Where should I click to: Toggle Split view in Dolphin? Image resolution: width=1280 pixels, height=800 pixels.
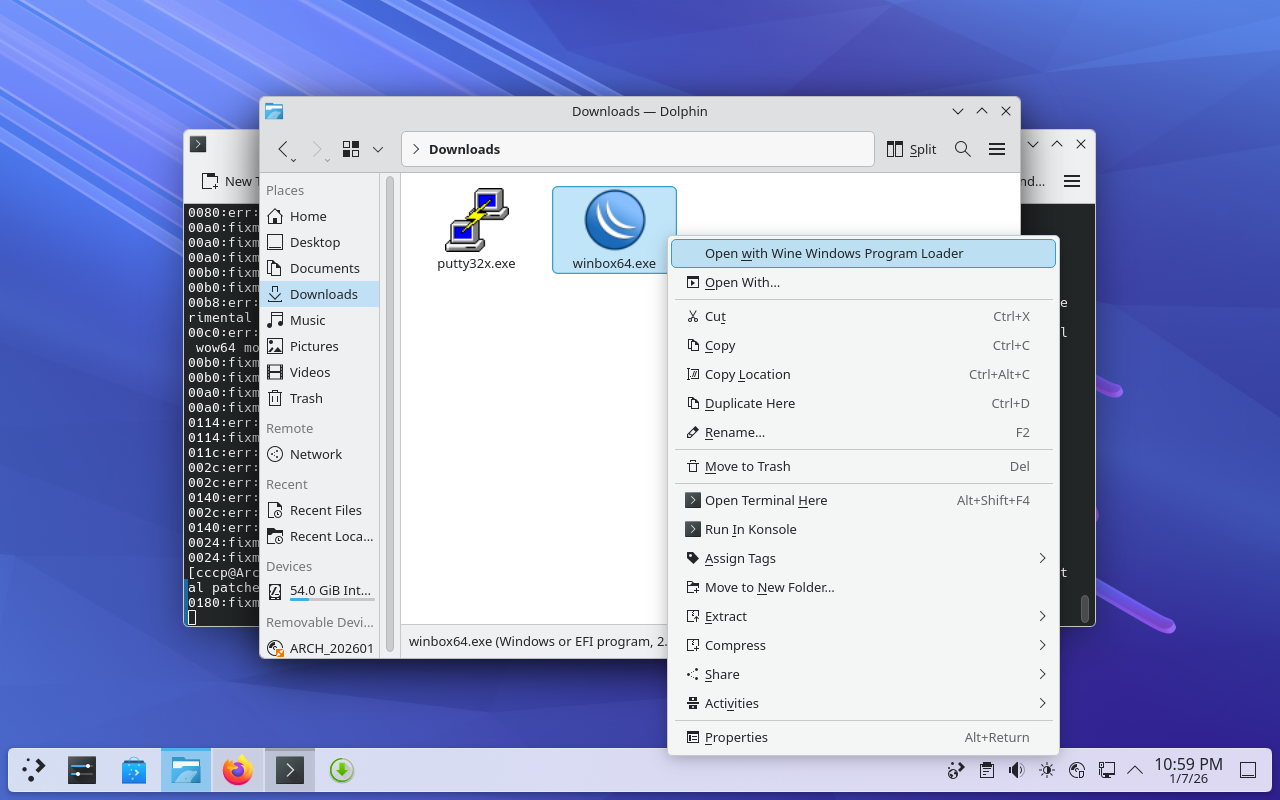(x=911, y=149)
